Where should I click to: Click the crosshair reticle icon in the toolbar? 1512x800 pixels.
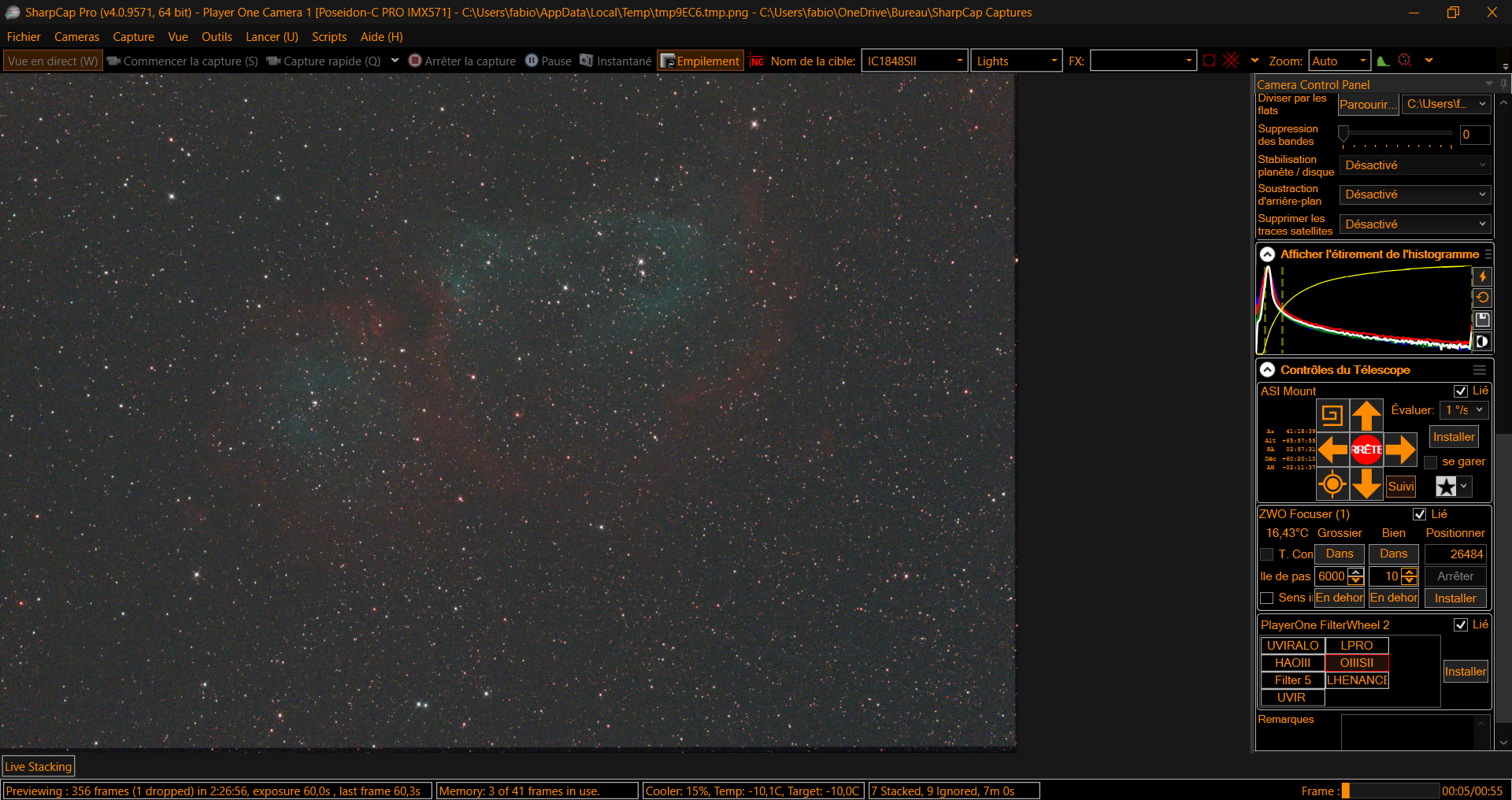[1404, 61]
